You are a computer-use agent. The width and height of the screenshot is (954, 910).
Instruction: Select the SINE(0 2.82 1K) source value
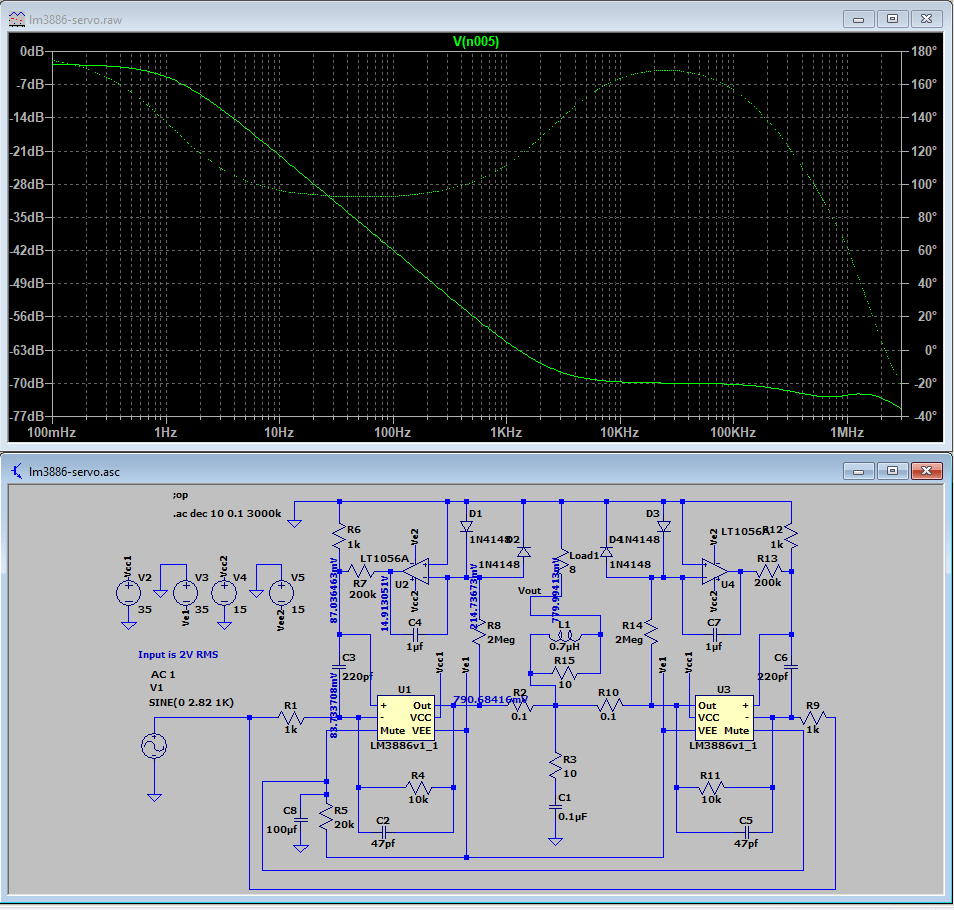pyautogui.click(x=192, y=703)
